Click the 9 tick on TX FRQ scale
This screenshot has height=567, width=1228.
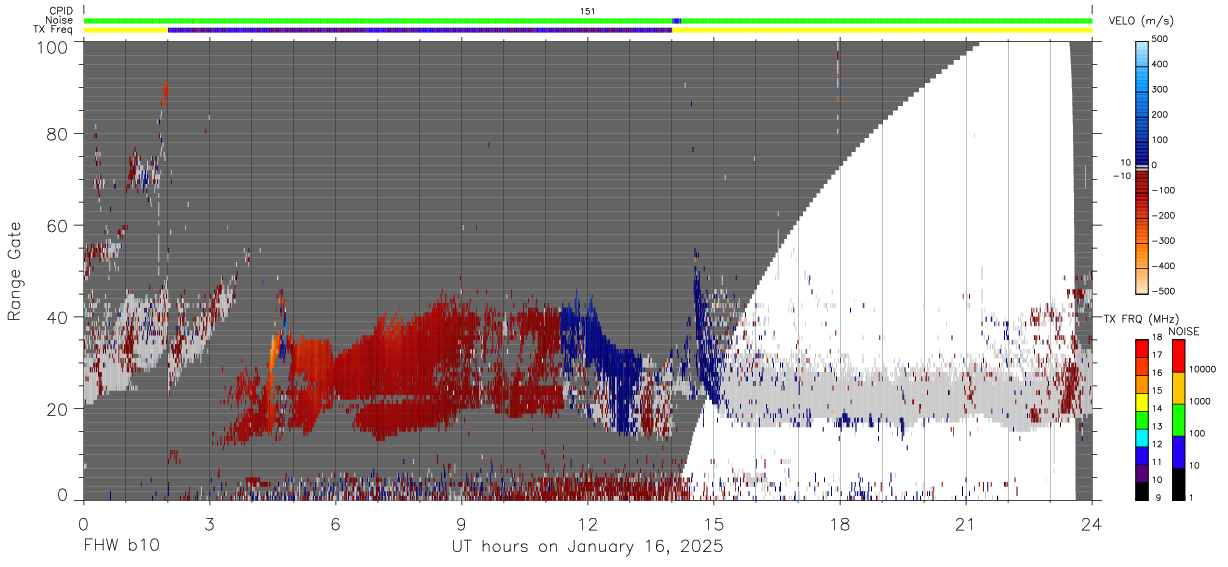coord(1159,496)
